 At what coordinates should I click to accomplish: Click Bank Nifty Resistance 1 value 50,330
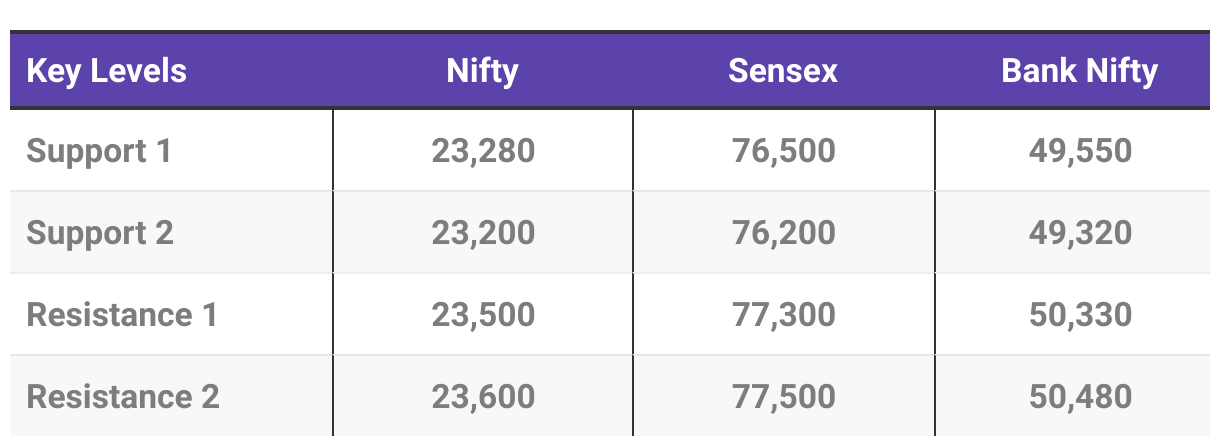(x=1080, y=315)
